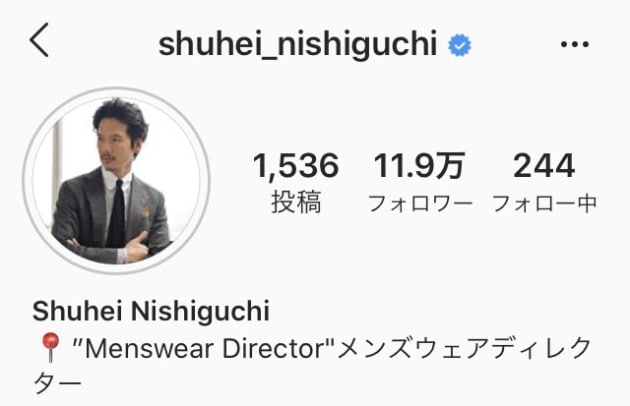Tap the 244 following number

[x=544, y=166]
